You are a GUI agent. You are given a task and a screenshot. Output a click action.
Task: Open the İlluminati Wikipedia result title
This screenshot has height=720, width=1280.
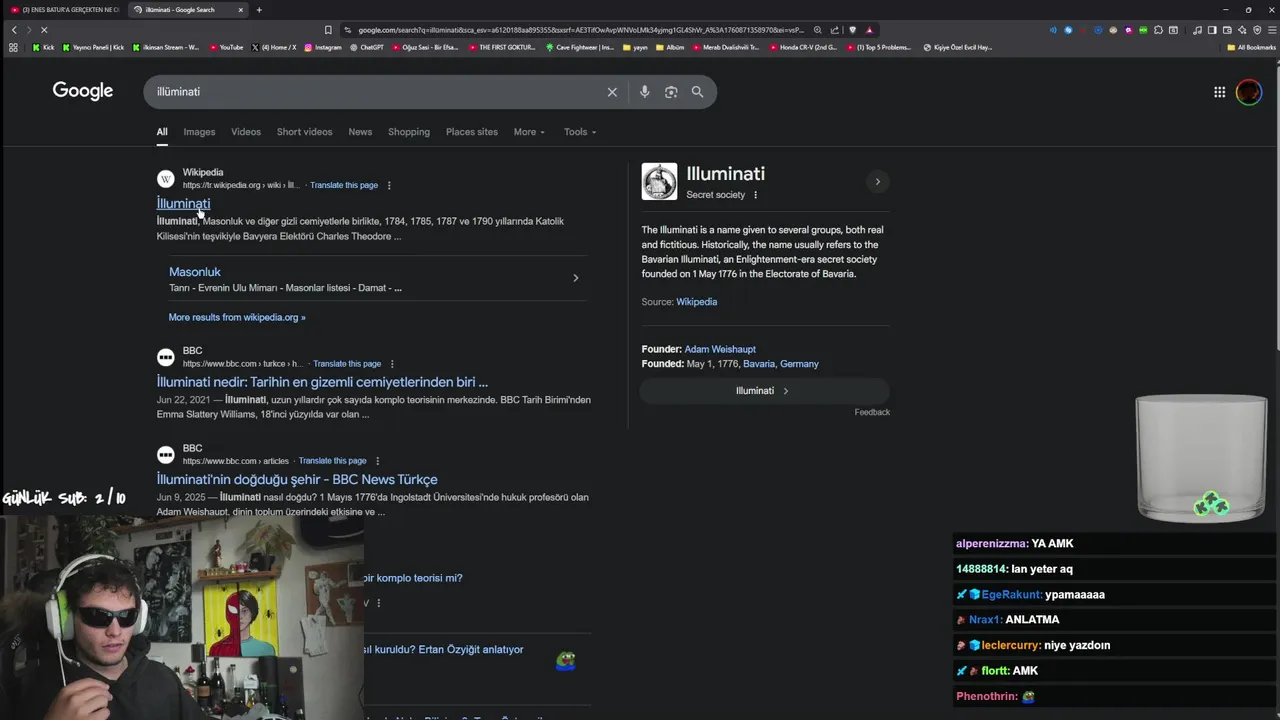(183, 203)
